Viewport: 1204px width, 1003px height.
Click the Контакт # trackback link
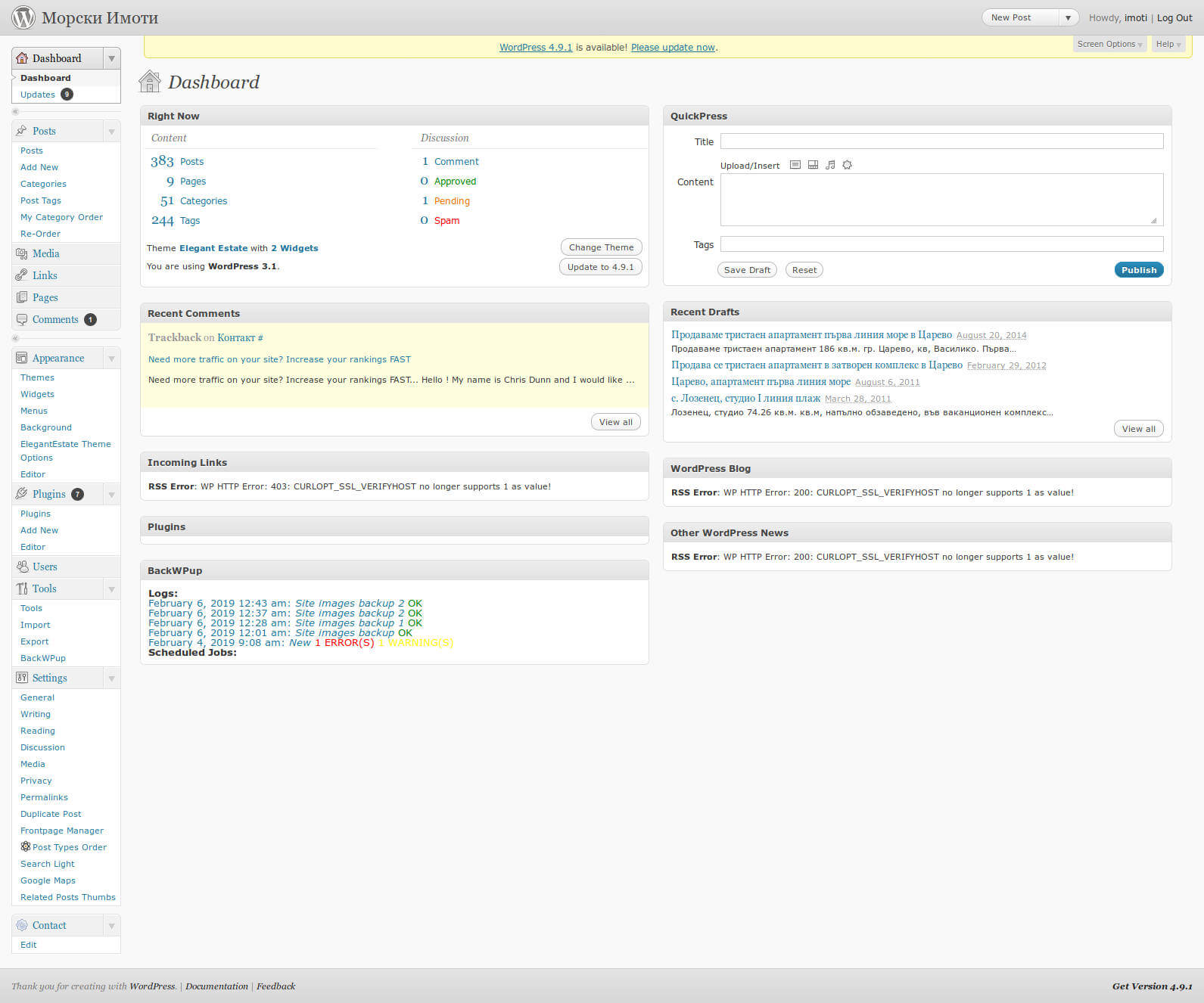click(240, 338)
